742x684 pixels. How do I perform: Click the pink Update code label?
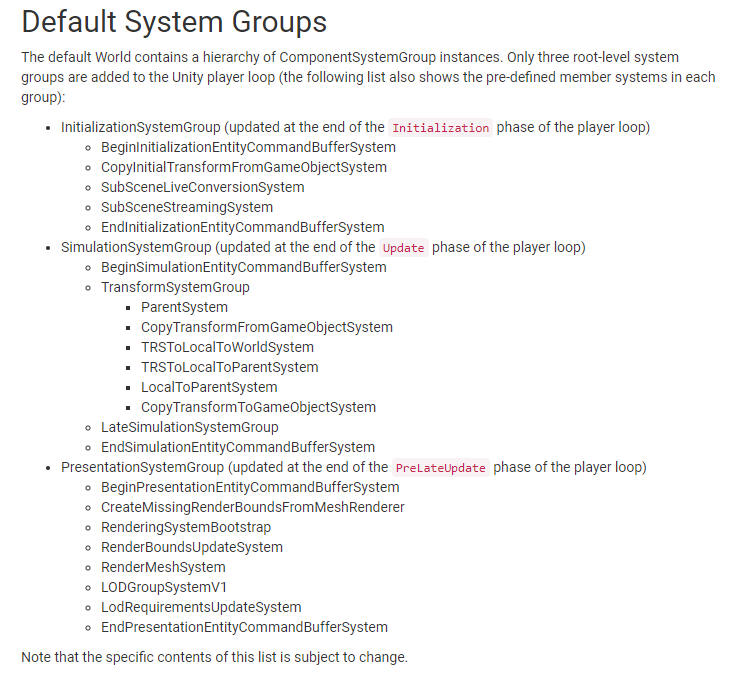[x=404, y=248]
